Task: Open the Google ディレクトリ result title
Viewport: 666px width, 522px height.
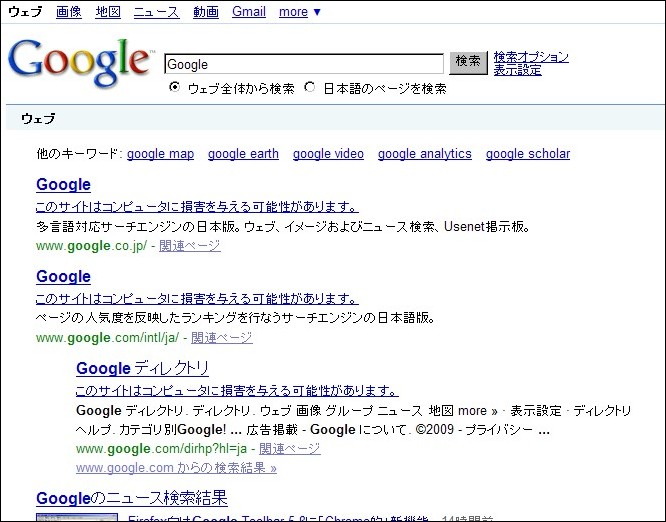Action: [142, 368]
